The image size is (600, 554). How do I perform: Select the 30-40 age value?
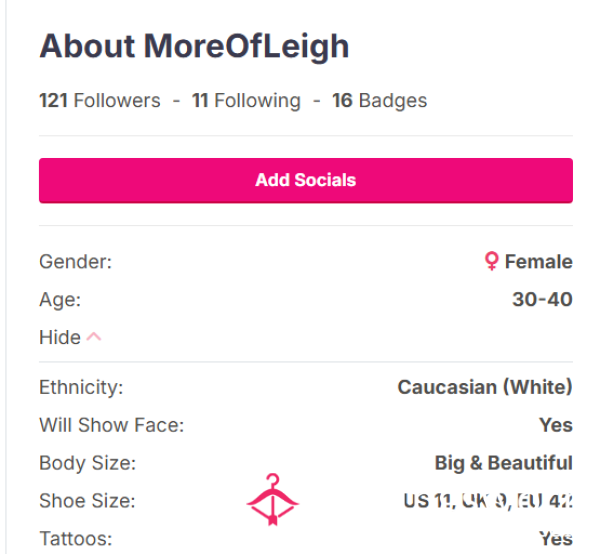point(542,299)
